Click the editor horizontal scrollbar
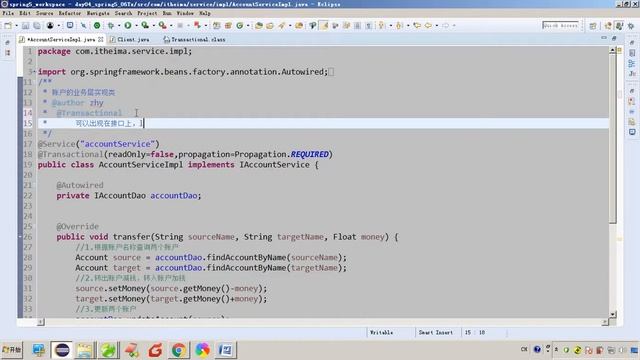 [322, 322]
